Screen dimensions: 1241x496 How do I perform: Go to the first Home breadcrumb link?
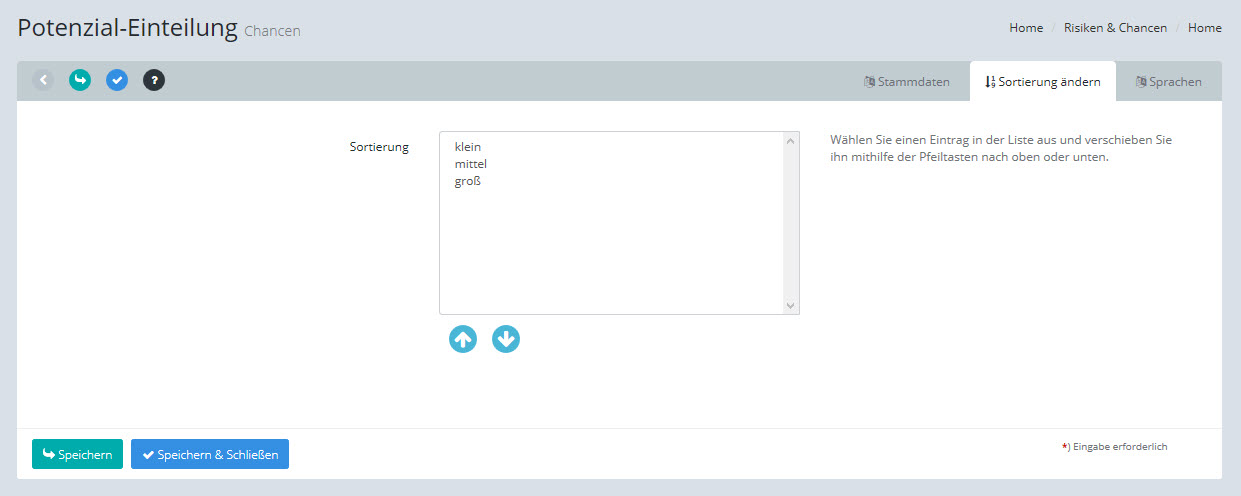click(1026, 28)
